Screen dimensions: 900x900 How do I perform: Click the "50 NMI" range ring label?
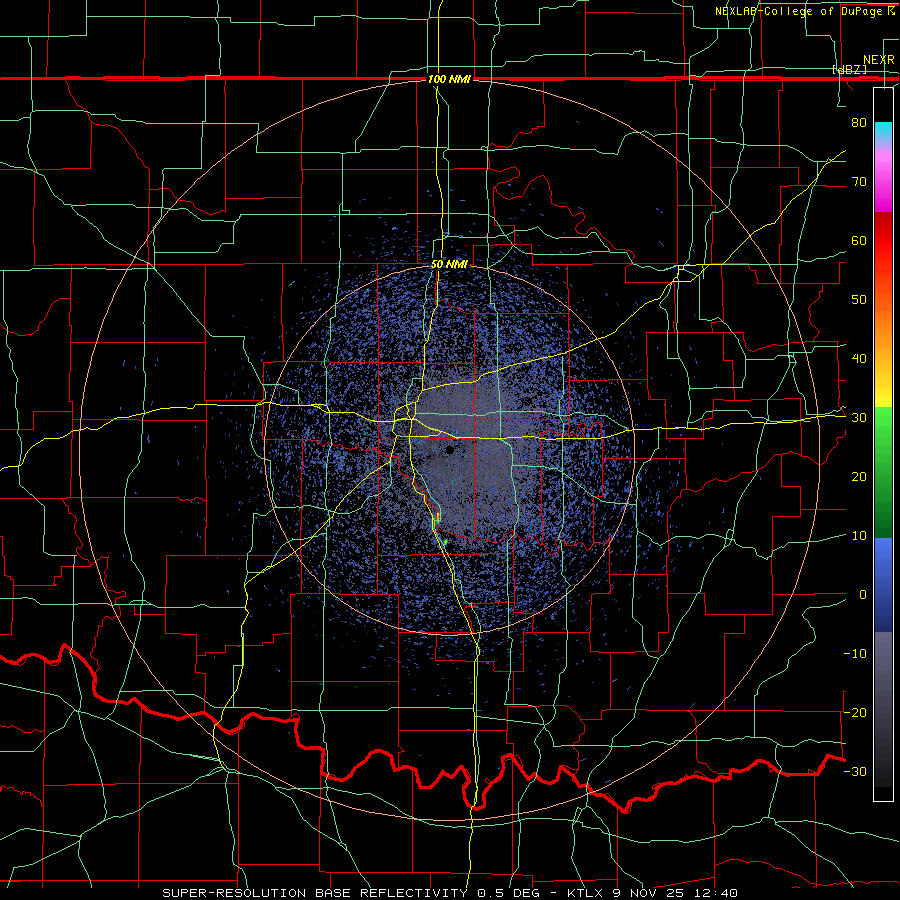coord(449,264)
